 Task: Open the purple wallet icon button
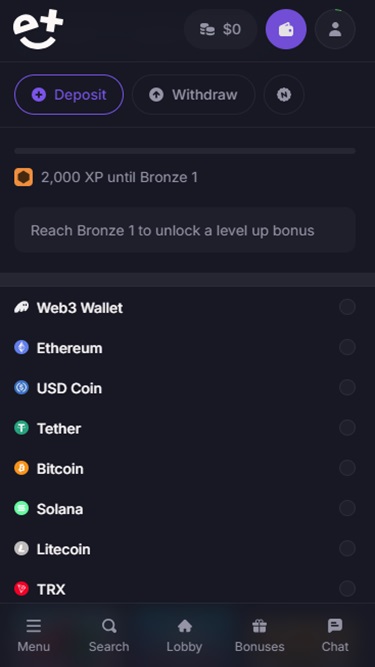286,29
